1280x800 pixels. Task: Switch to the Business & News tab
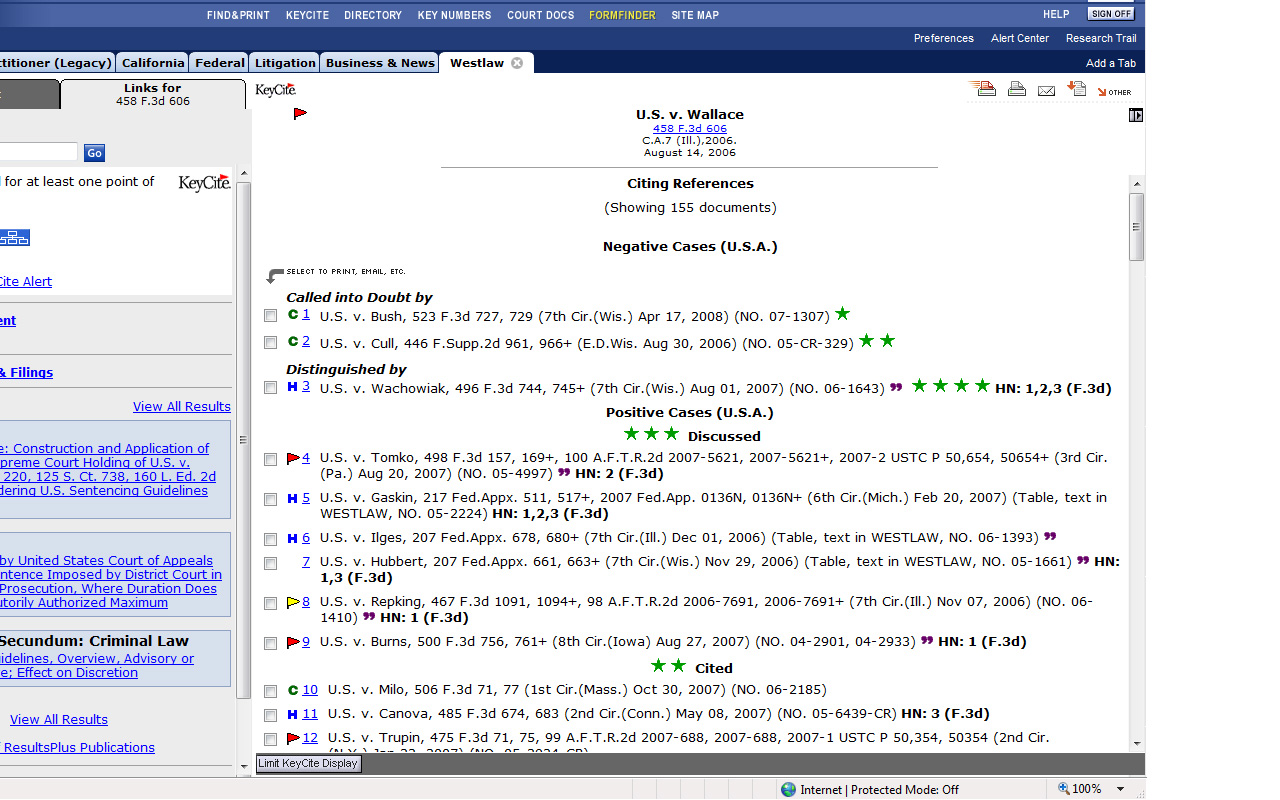point(380,63)
